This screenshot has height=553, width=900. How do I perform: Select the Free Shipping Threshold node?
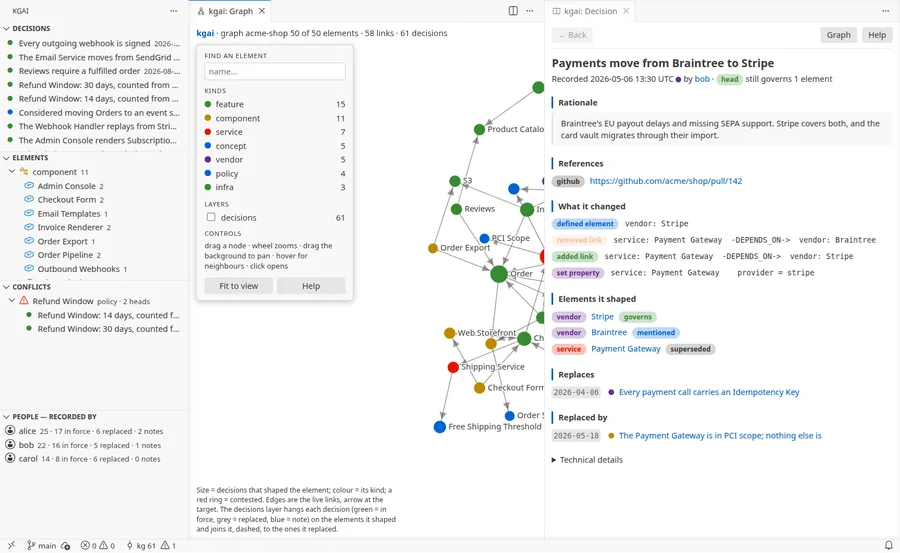pyautogui.click(x=440, y=427)
